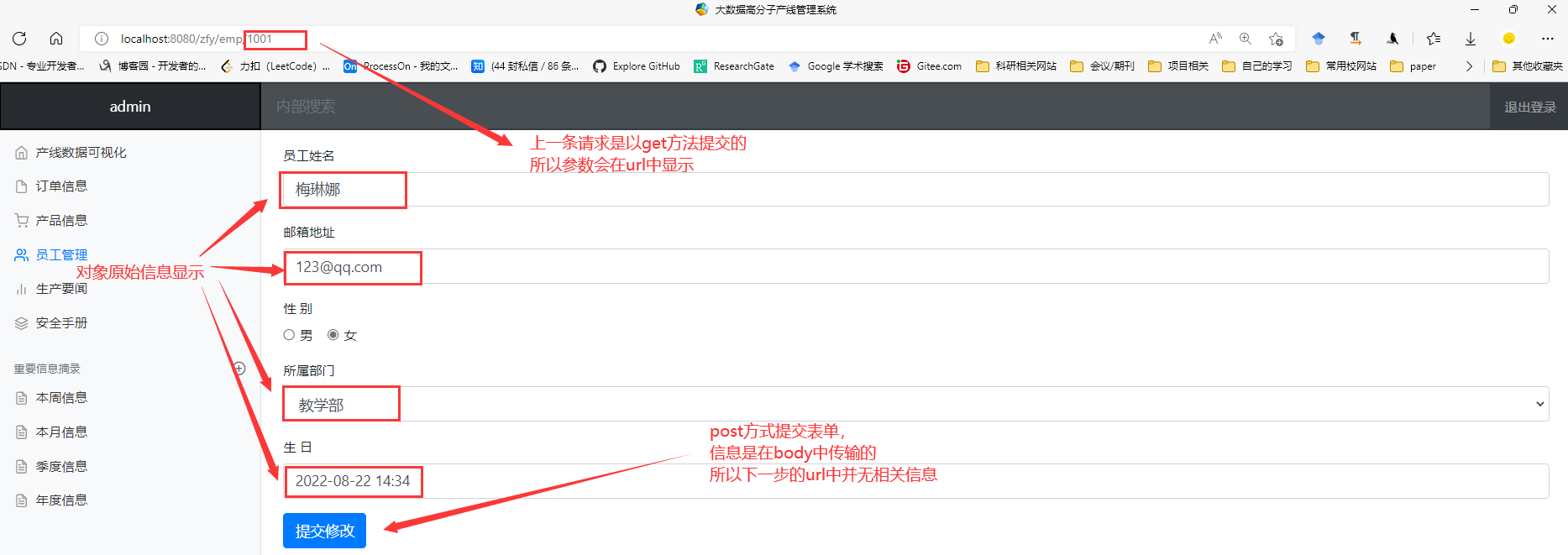Open 员工管理 in the sidebar

(x=61, y=254)
